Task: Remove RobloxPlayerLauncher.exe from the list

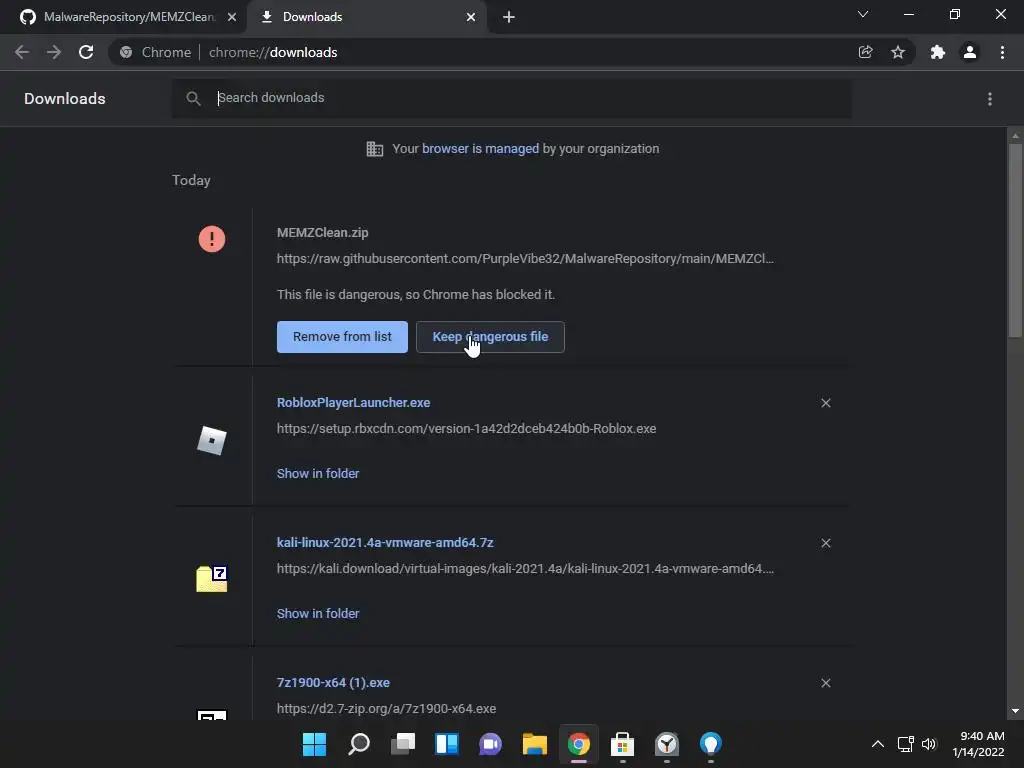Action: click(825, 403)
